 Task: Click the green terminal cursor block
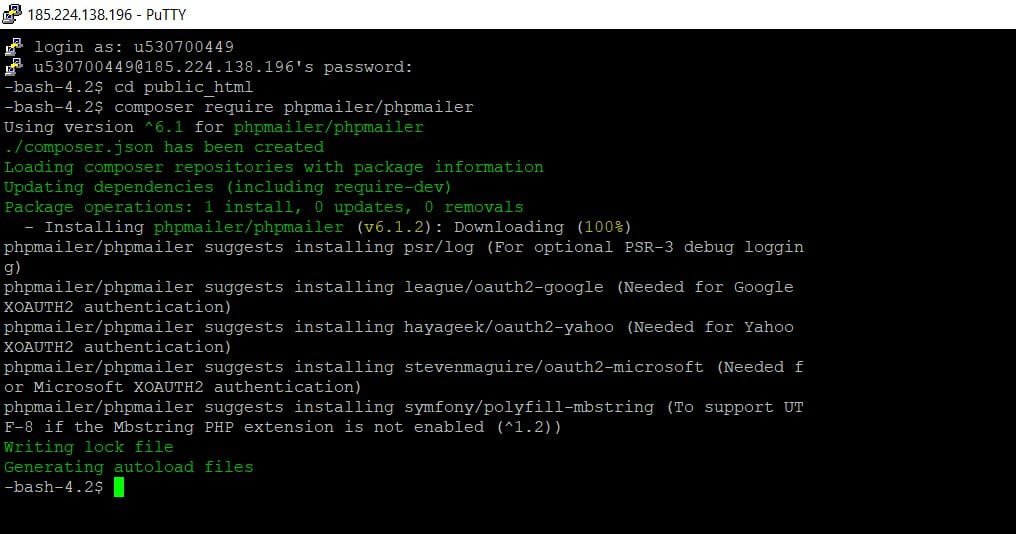click(x=119, y=487)
